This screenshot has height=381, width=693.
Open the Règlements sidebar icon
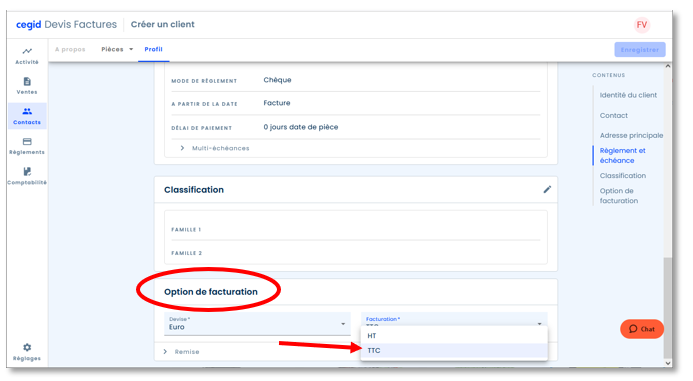point(27,146)
